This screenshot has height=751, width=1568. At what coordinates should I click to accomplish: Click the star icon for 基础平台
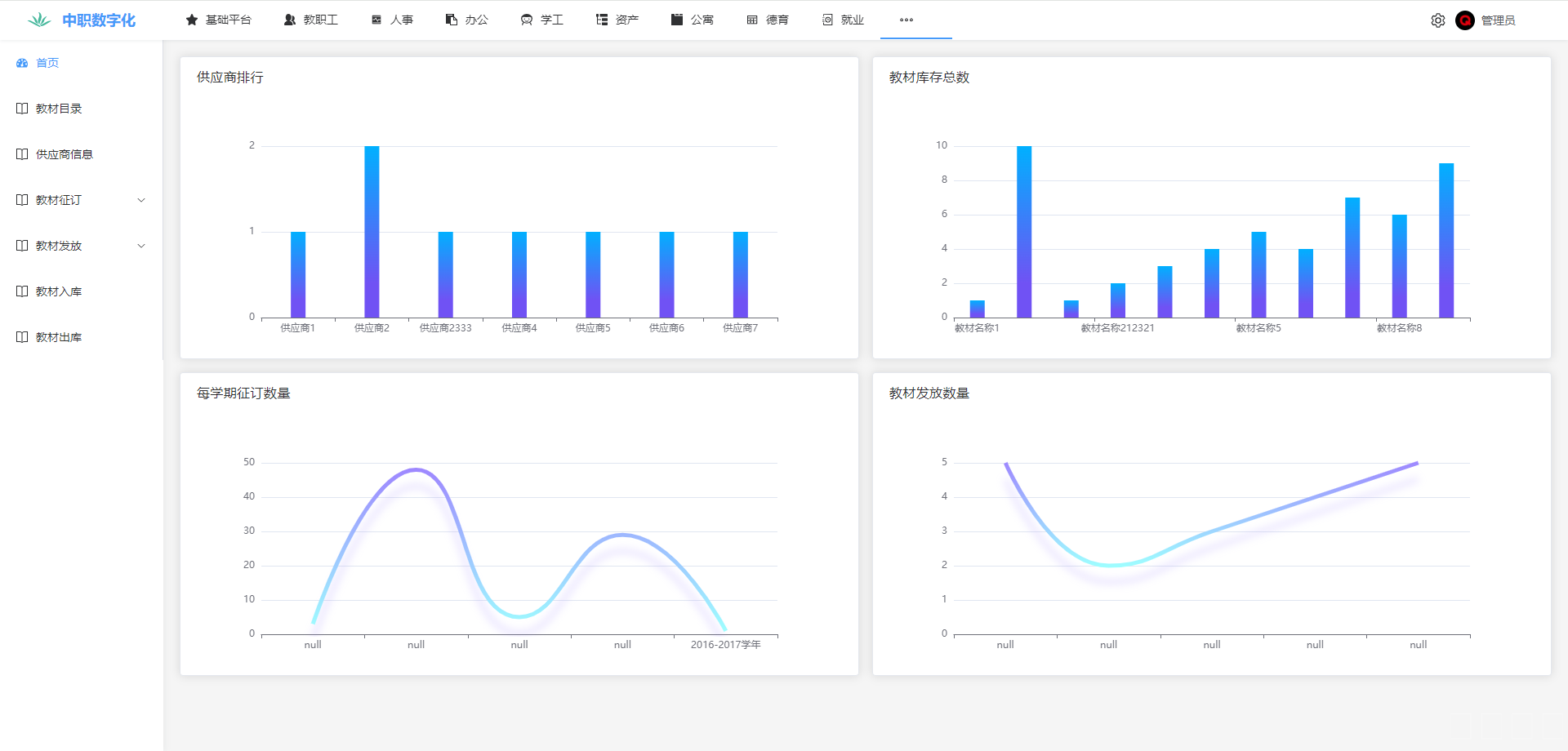(x=192, y=20)
